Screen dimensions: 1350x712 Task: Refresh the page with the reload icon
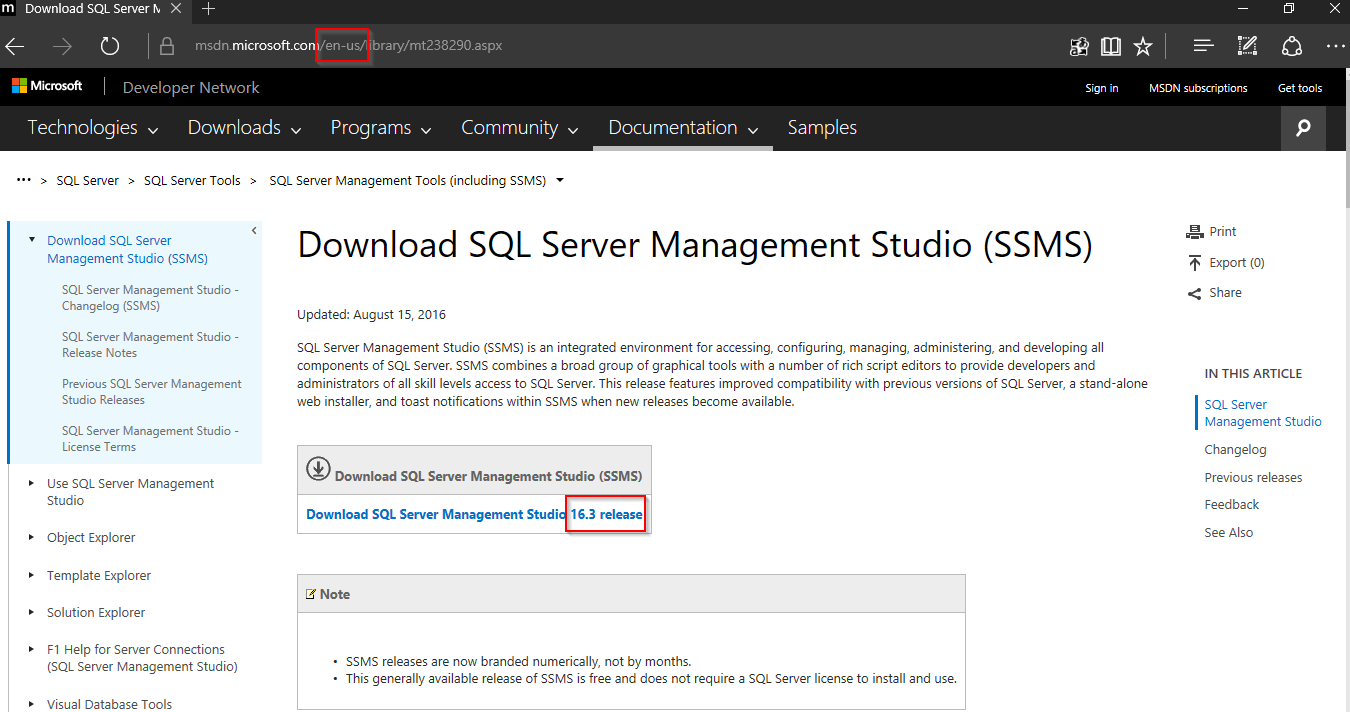coord(110,46)
